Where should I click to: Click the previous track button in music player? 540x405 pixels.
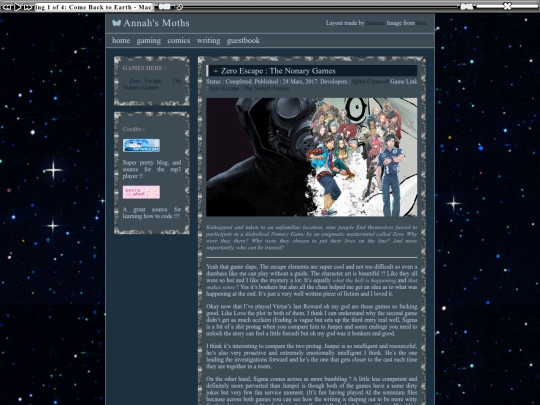point(7,7)
